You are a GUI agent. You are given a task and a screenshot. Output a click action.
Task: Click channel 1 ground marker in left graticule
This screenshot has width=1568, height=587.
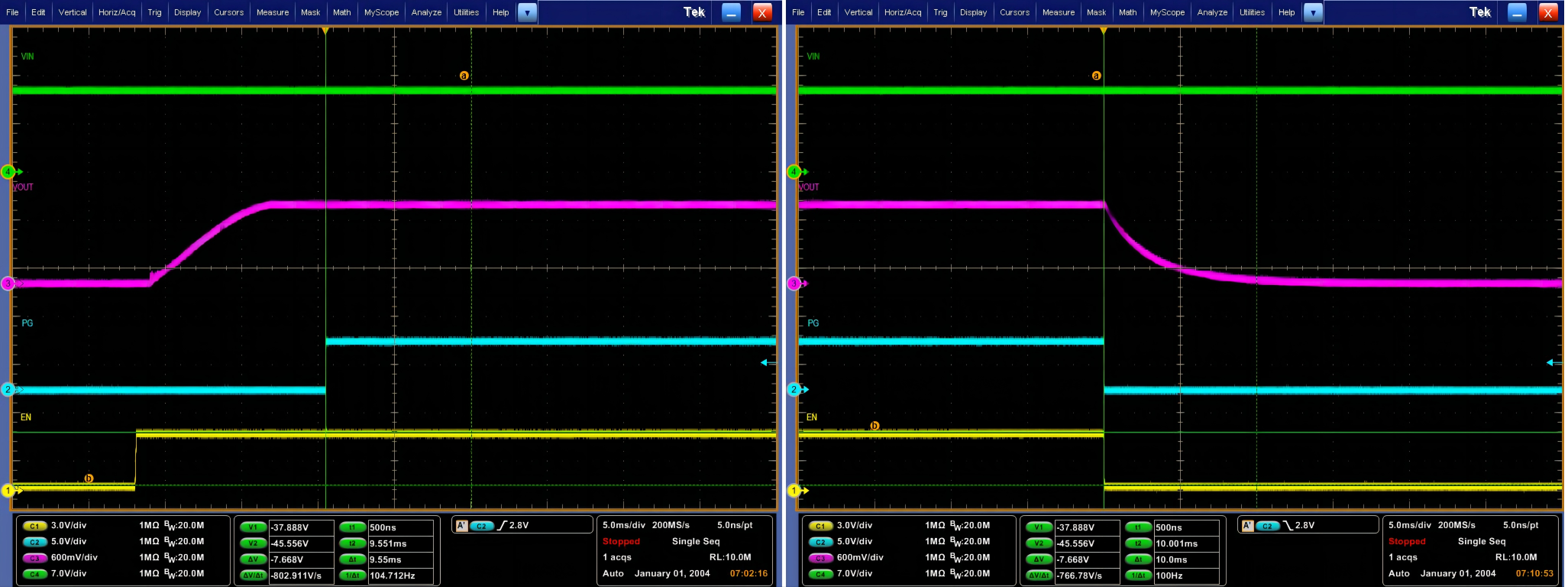click(x=8, y=491)
